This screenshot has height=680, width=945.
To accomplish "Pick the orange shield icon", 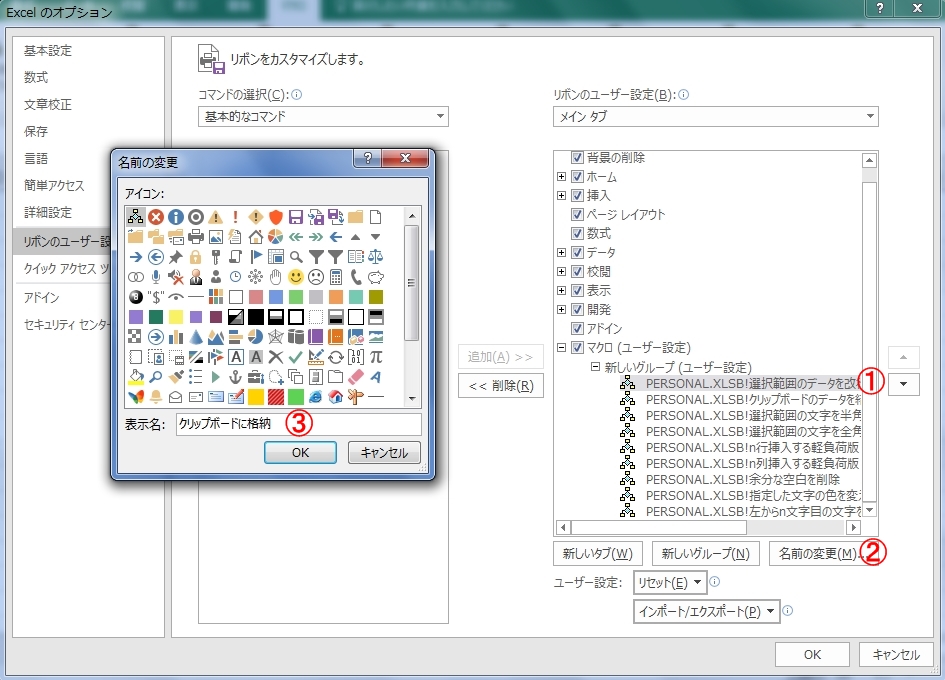I will (275, 217).
